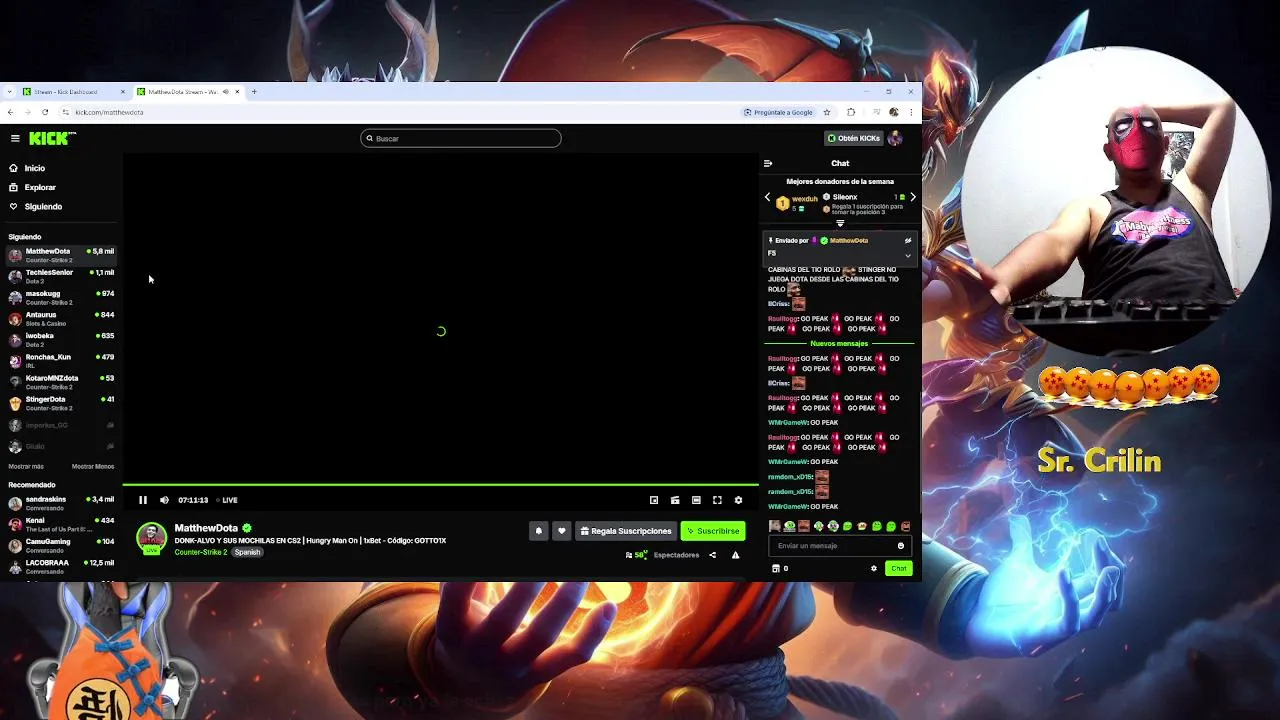Open the emoji picker in the chat input
This screenshot has height=720, width=1280.
(x=900, y=546)
